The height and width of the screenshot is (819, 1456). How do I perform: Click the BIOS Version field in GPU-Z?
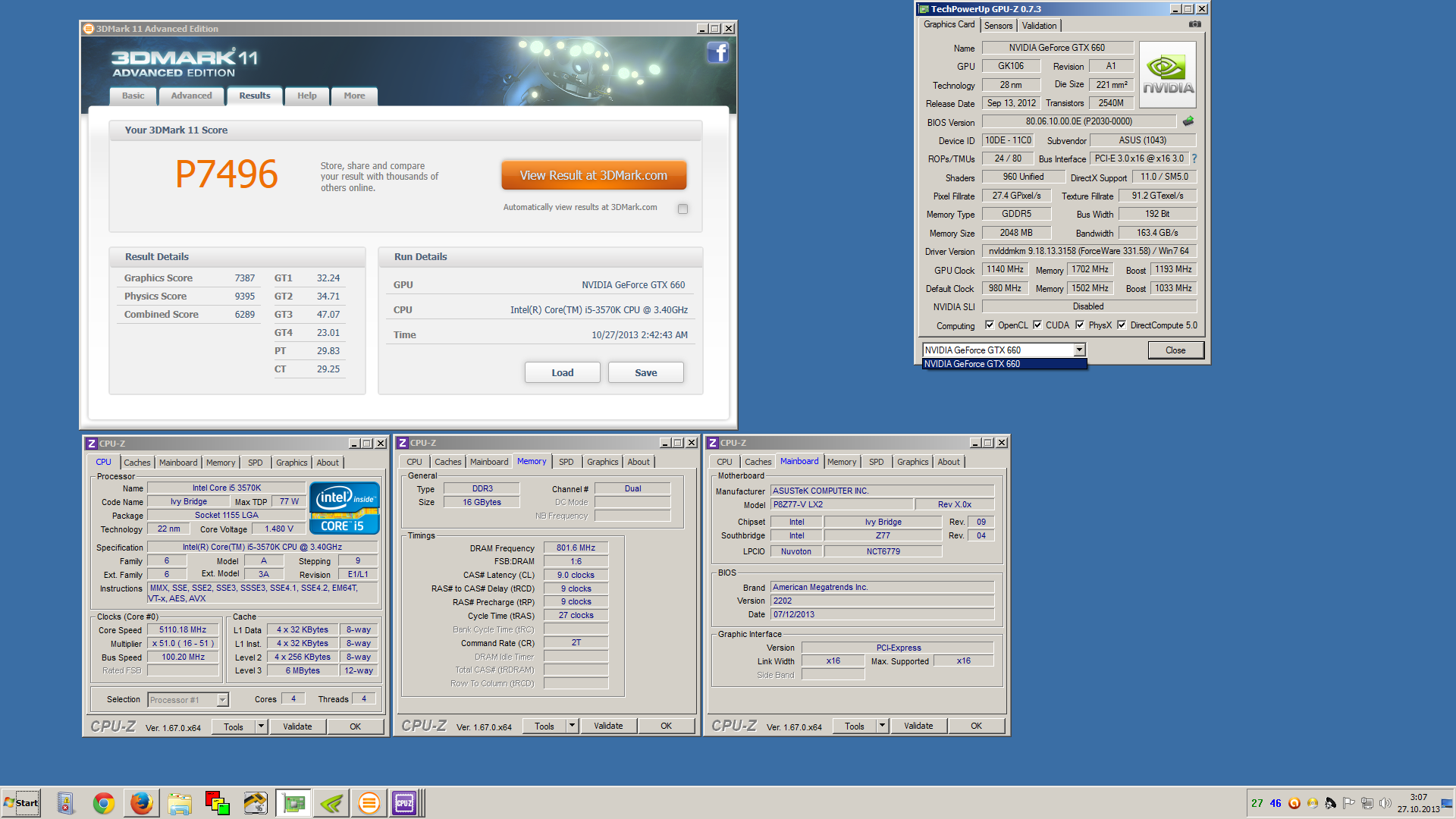pos(1079,121)
